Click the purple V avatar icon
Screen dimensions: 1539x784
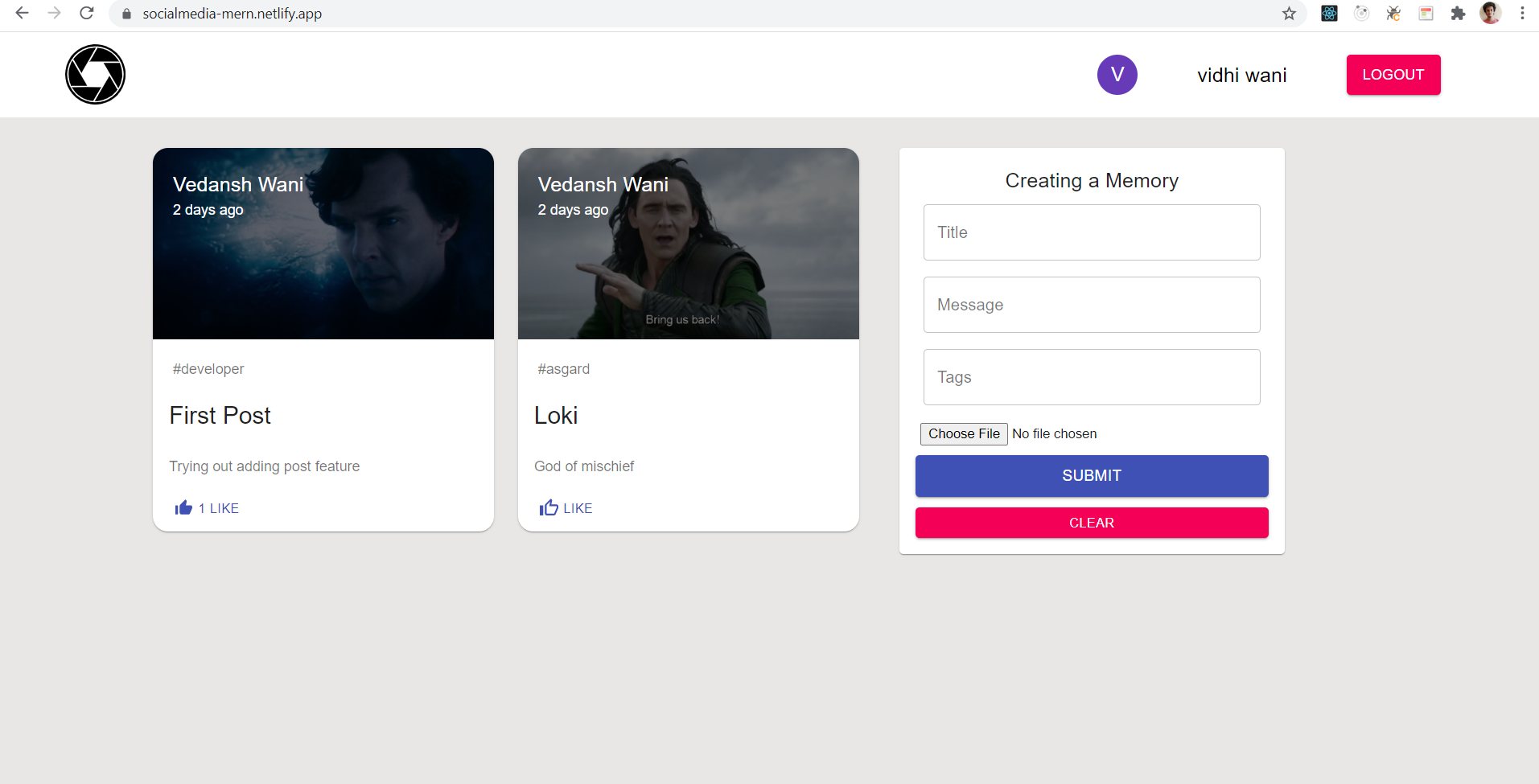[1117, 74]
